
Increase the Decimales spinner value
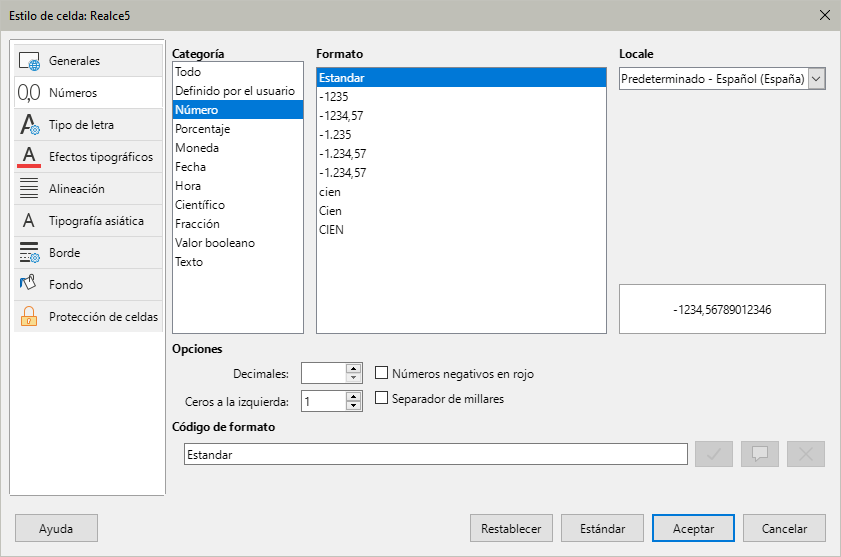point(354,368)
